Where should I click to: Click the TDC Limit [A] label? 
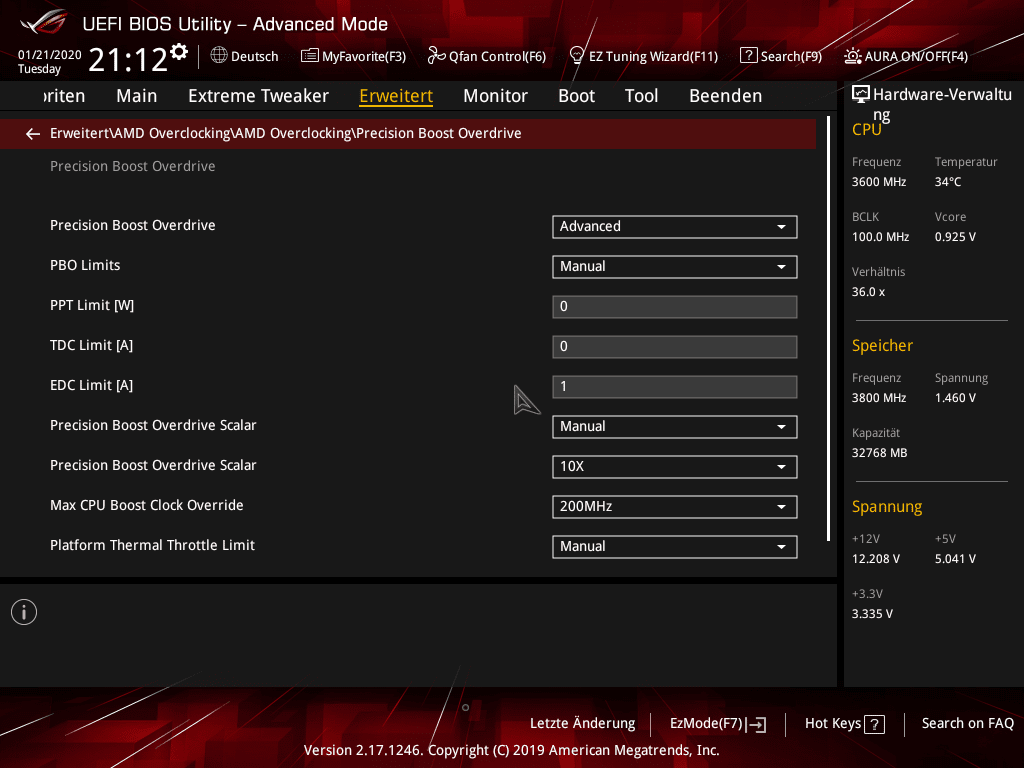pos(91,345)
